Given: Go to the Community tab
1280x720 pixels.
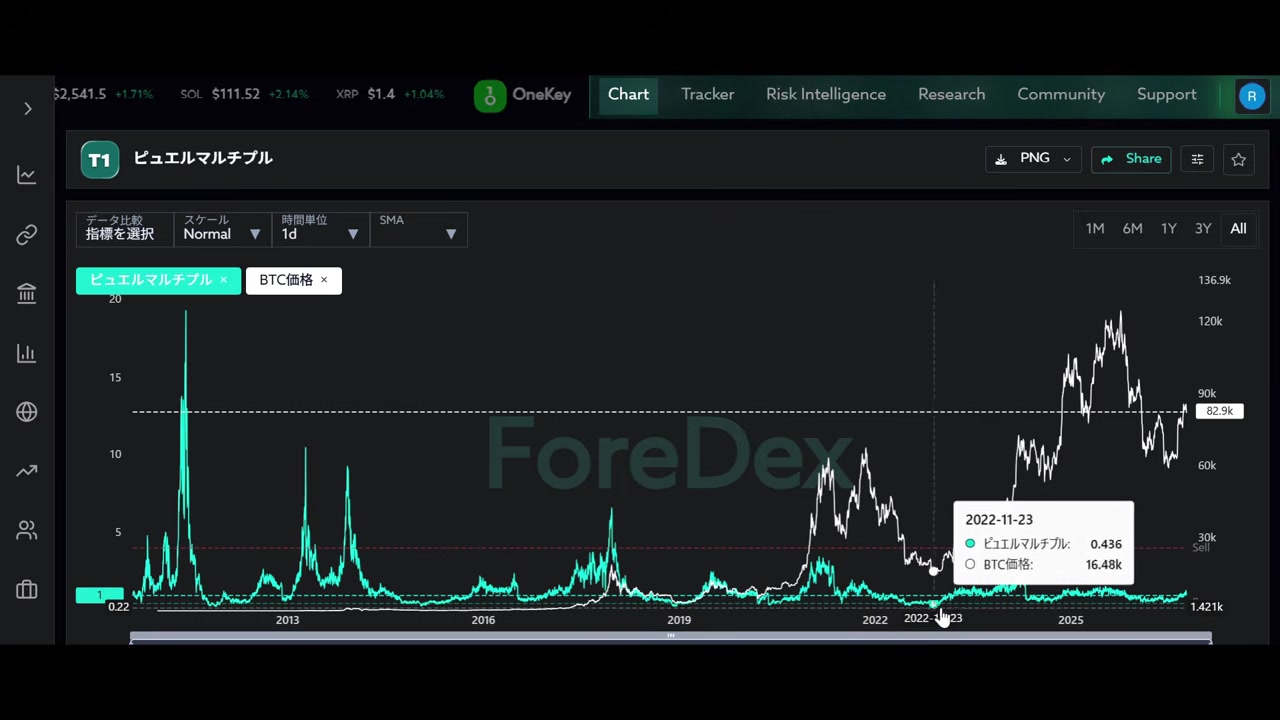Looking at the screenshot, I should click(1061, 95).
